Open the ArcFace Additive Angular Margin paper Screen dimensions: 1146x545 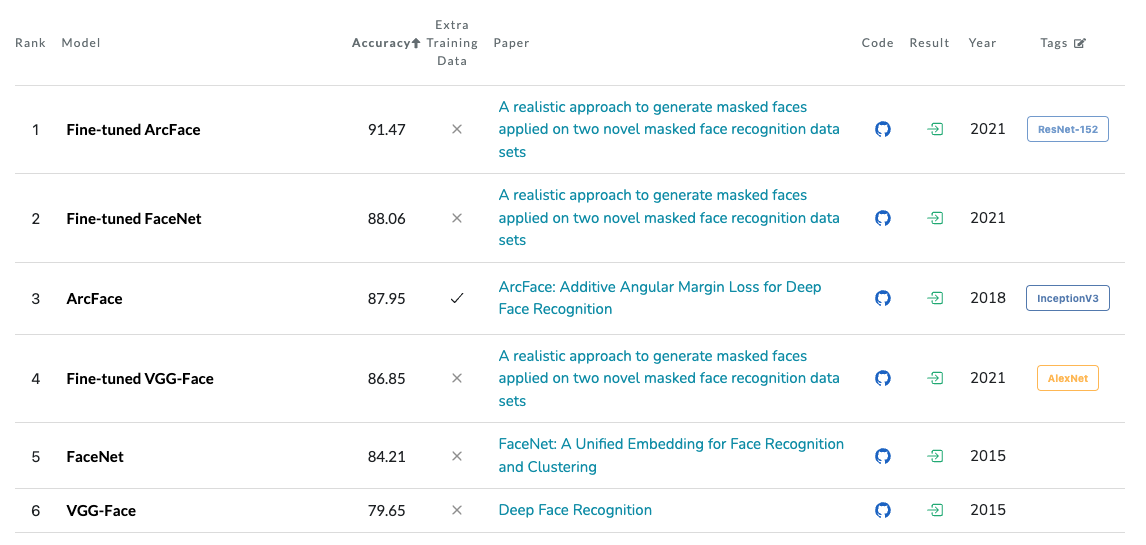coord(660,298)
